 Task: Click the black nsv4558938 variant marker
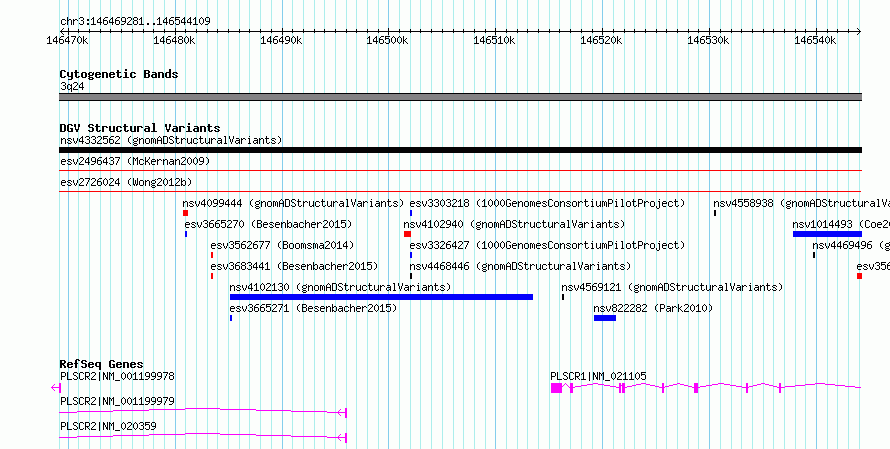715,213
